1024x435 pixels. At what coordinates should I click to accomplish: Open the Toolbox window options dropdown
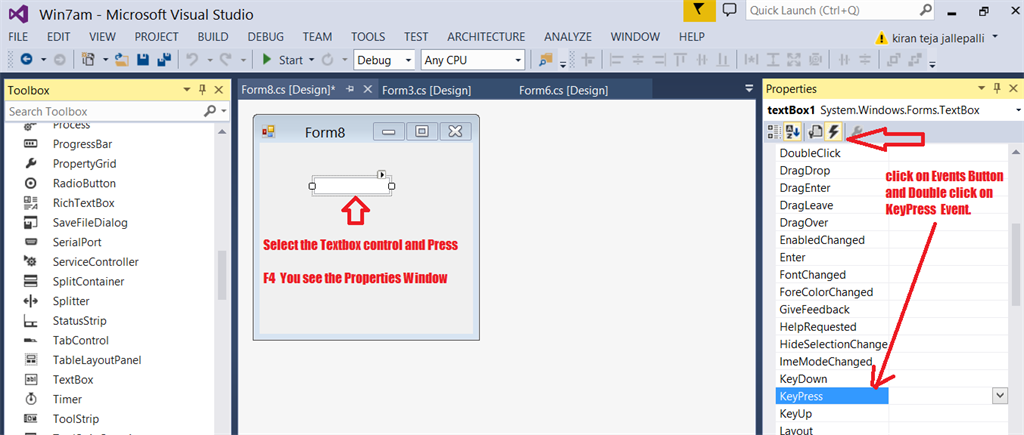[x=187, y=89]
